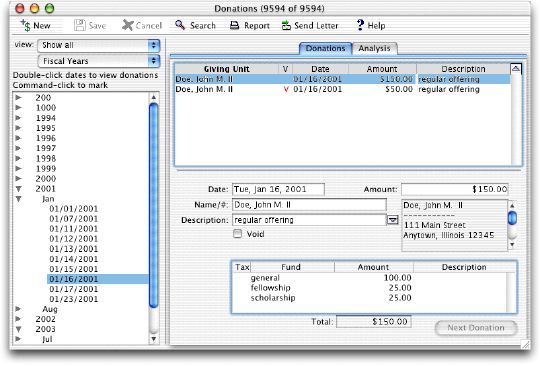The height and width of the screenshot is (366, 540).
Task: Open the Show all view dropdown
Action: tap(99, 45)
